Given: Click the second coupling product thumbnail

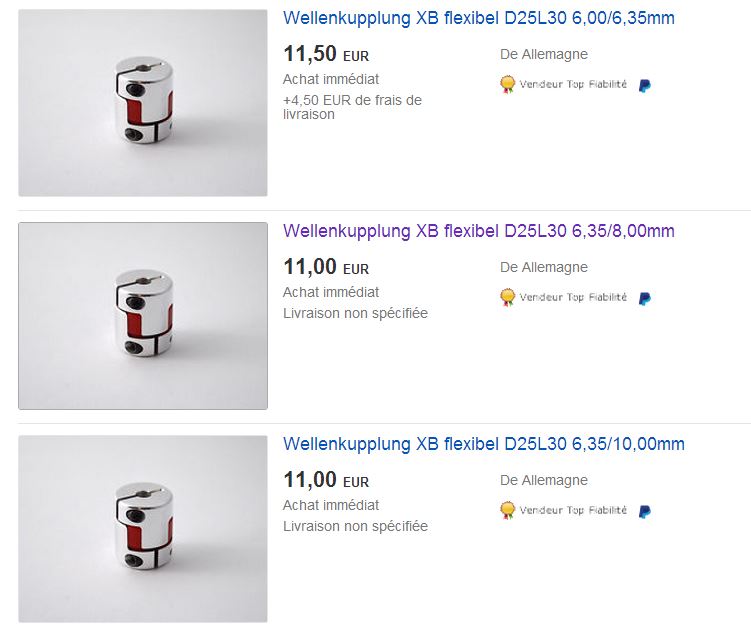Looking at the screenshot, I should click(x=143, y=316).
